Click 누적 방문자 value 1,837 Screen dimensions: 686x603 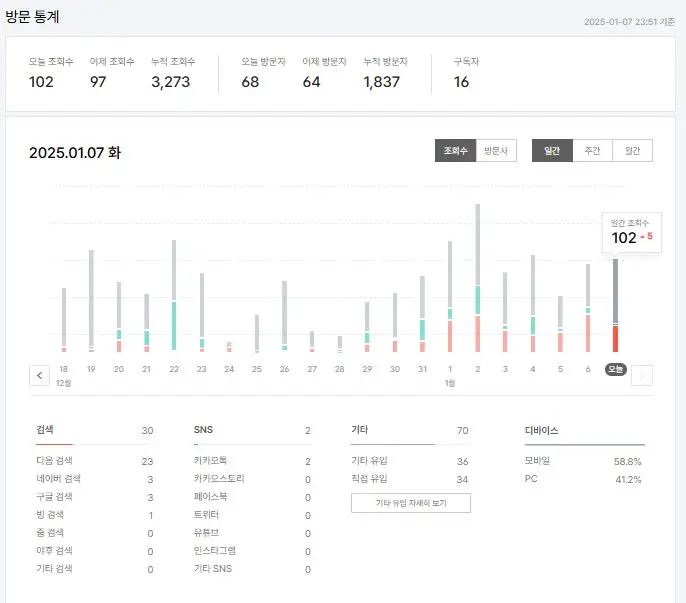(382, 82)
